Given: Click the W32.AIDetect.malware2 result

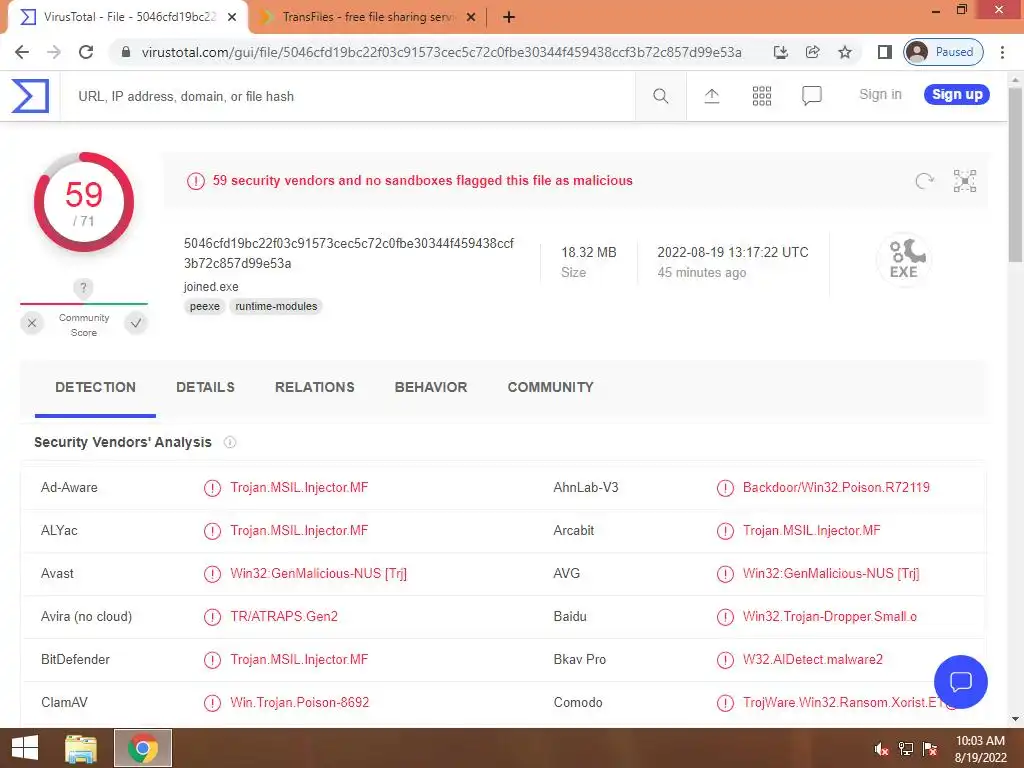Looking at the screenshot, I should click(812, 660).
